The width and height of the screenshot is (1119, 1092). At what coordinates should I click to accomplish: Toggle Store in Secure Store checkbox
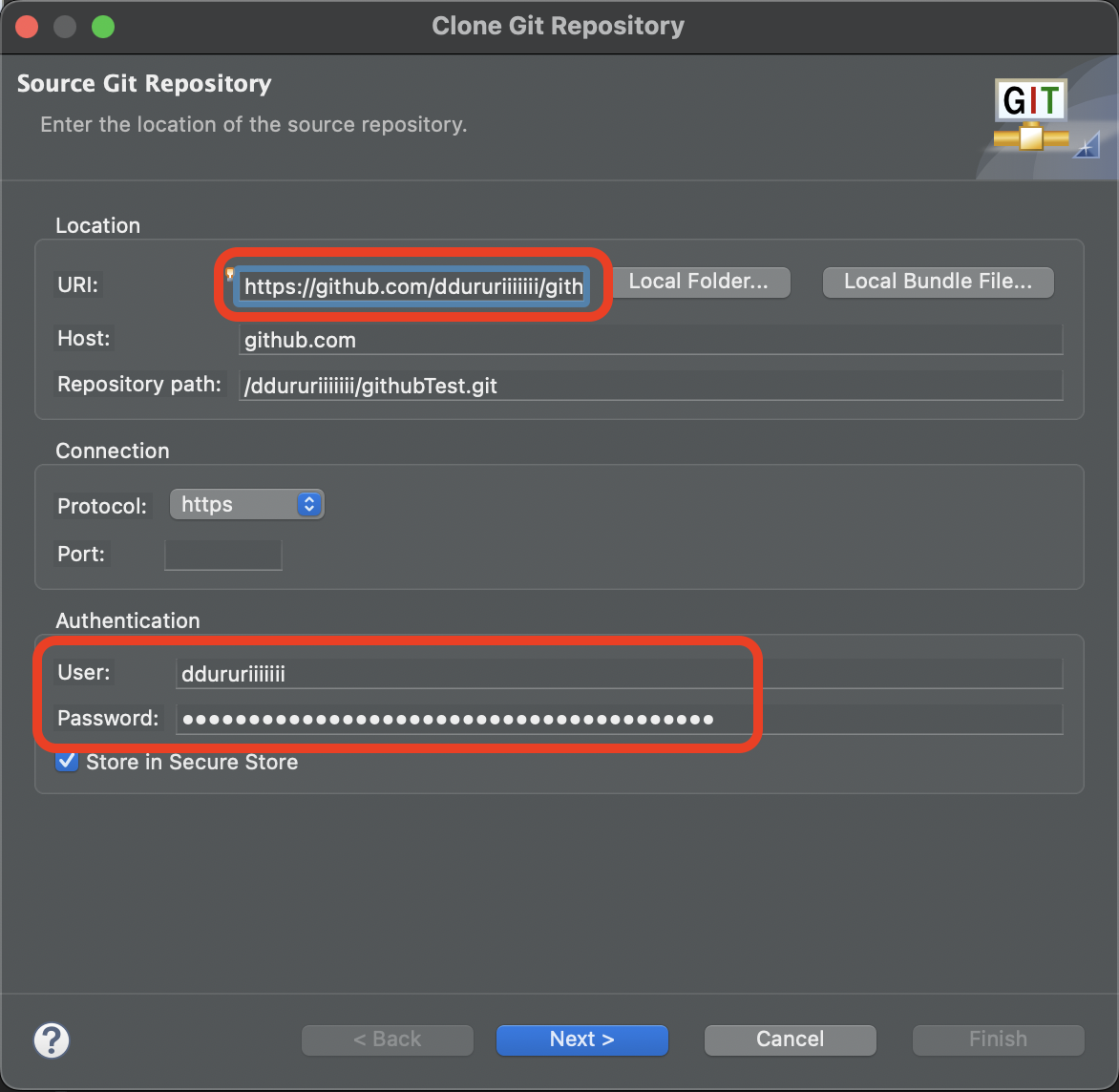[x=67, y=761]
